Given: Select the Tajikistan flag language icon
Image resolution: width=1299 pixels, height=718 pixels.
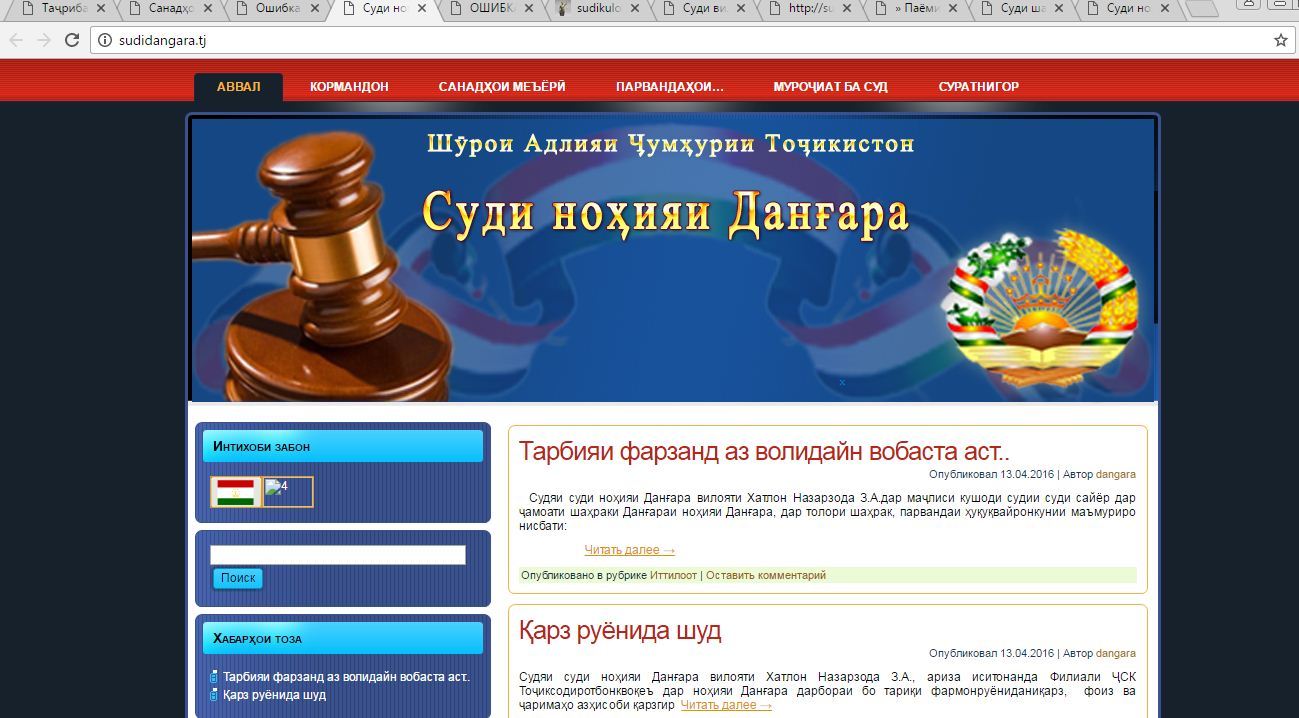Looking at the screenshot, I should (x=236, y=492).
